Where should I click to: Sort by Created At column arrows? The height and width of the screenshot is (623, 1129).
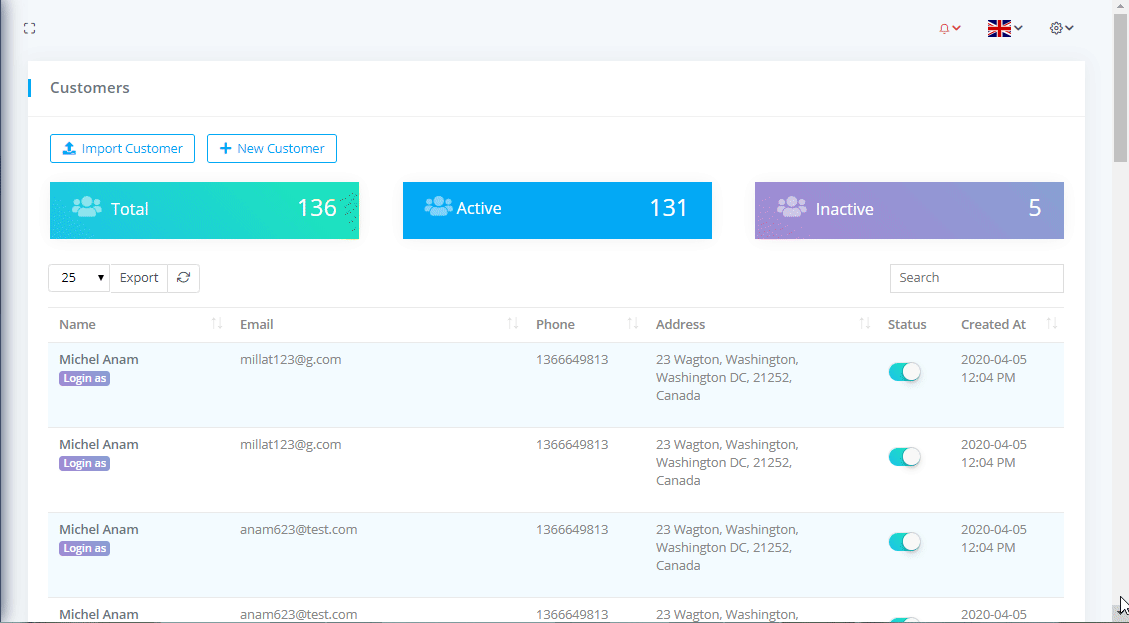[x=1052, y=324]
